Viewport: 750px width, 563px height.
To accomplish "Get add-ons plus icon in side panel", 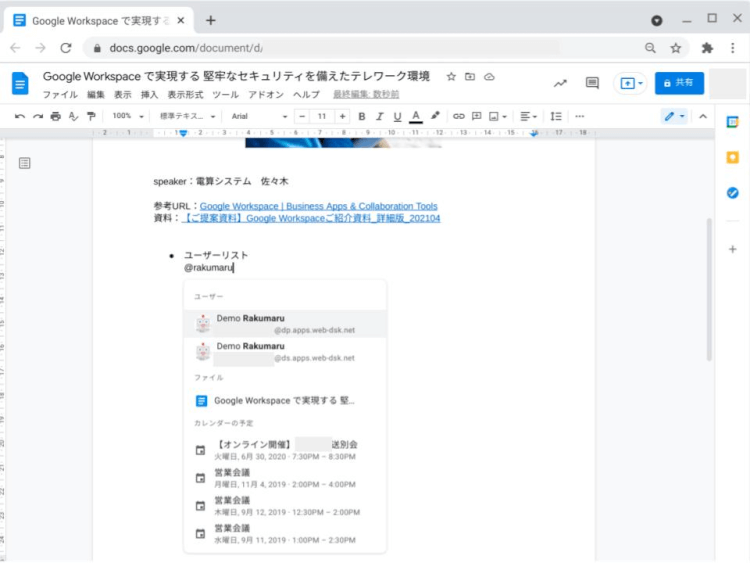I will point(732,249).
